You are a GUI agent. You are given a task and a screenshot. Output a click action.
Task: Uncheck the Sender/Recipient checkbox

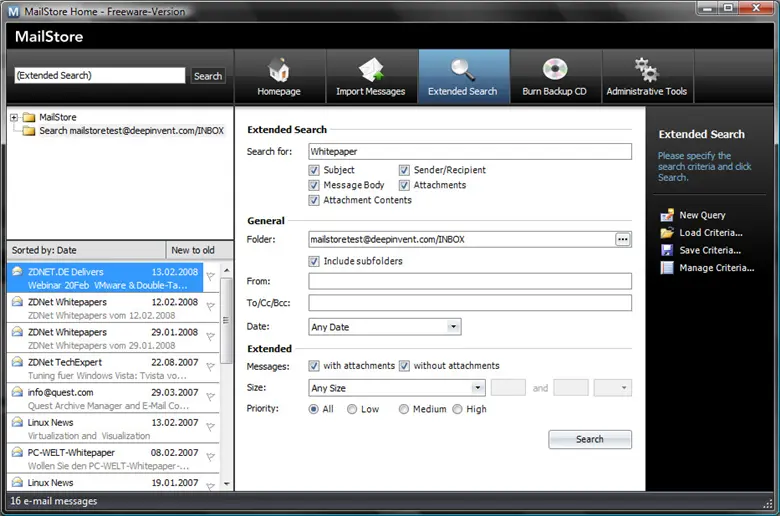click(x=404, y=170)
